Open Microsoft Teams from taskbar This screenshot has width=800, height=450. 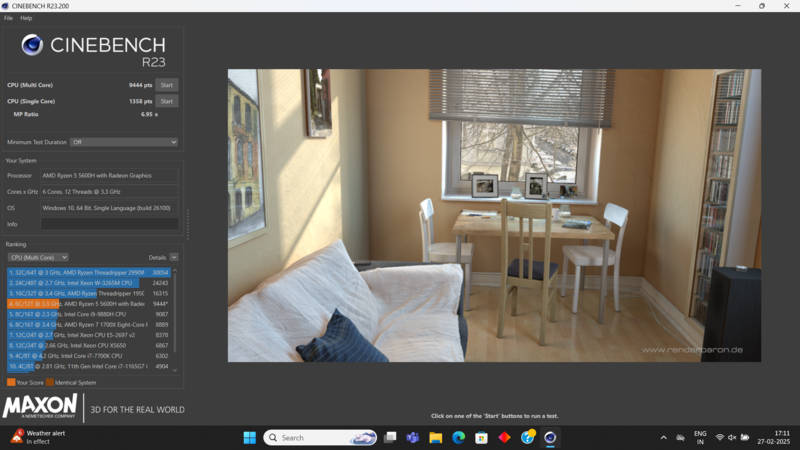pyautogui.click(x=413, y=438)
